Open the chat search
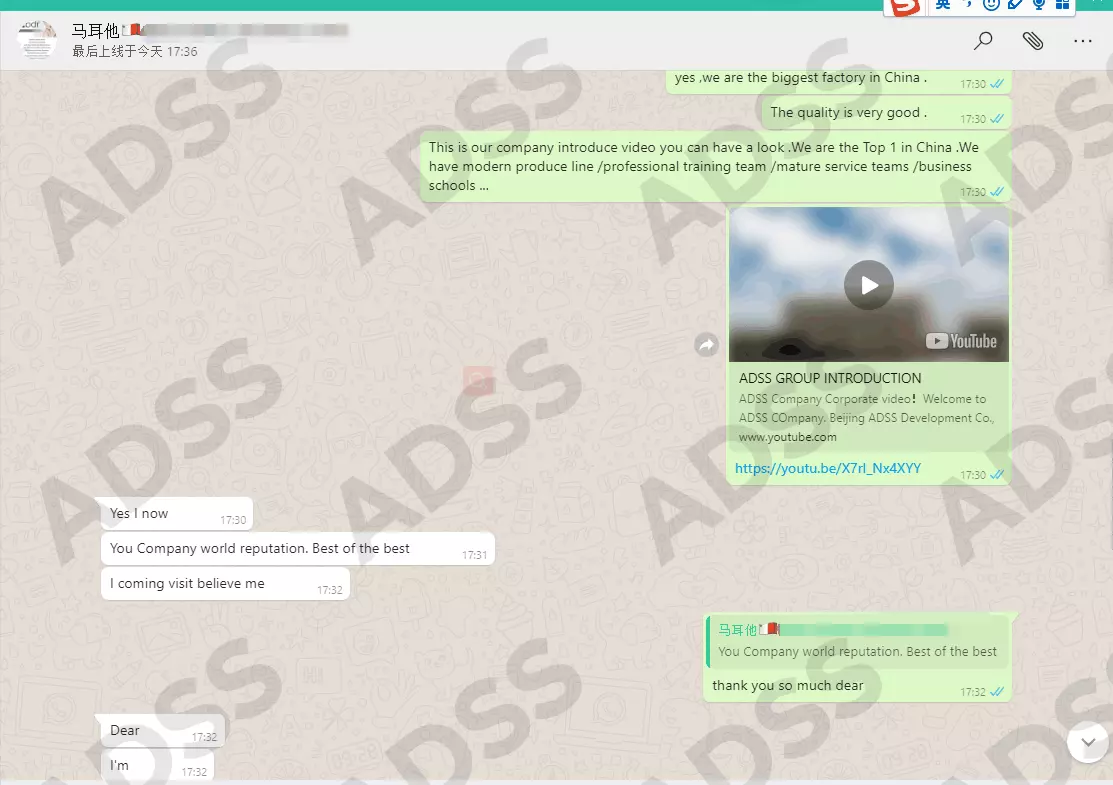Viewport: 1113px width, 785px height. tap(983, 41)
